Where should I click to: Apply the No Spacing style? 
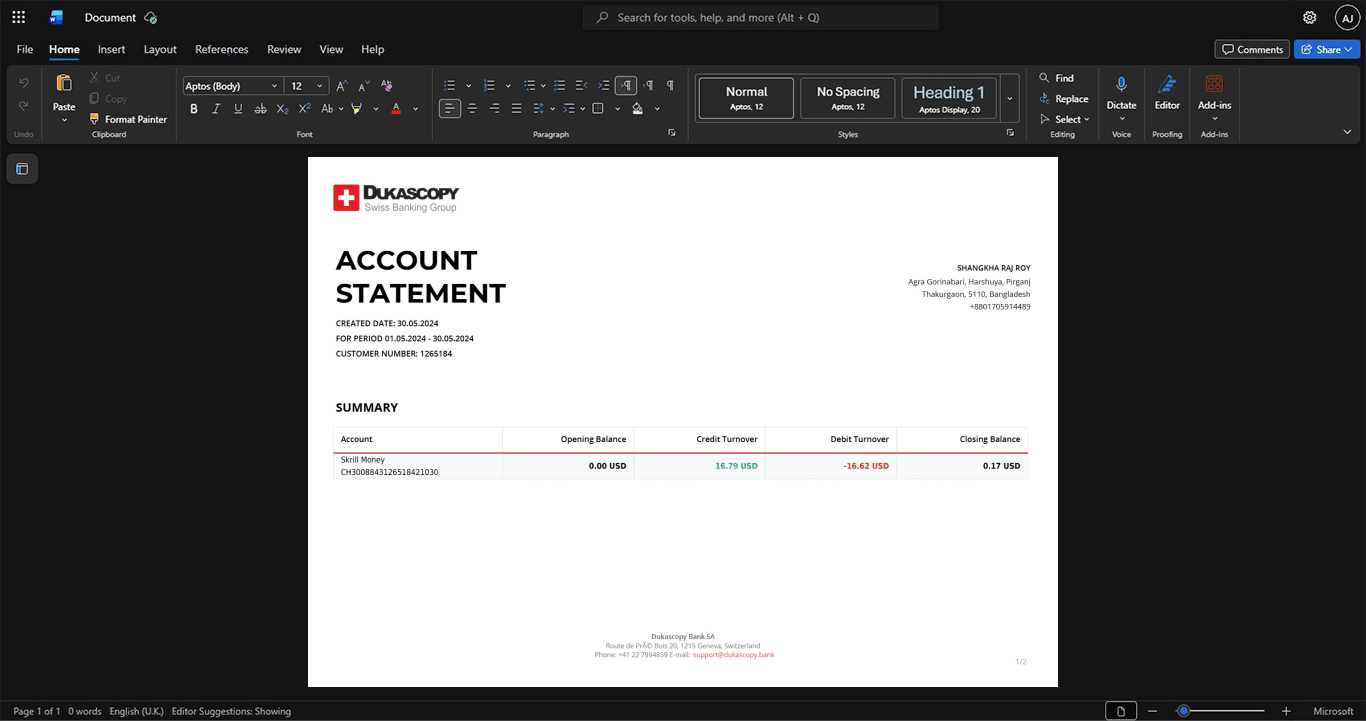coord(848,98)
